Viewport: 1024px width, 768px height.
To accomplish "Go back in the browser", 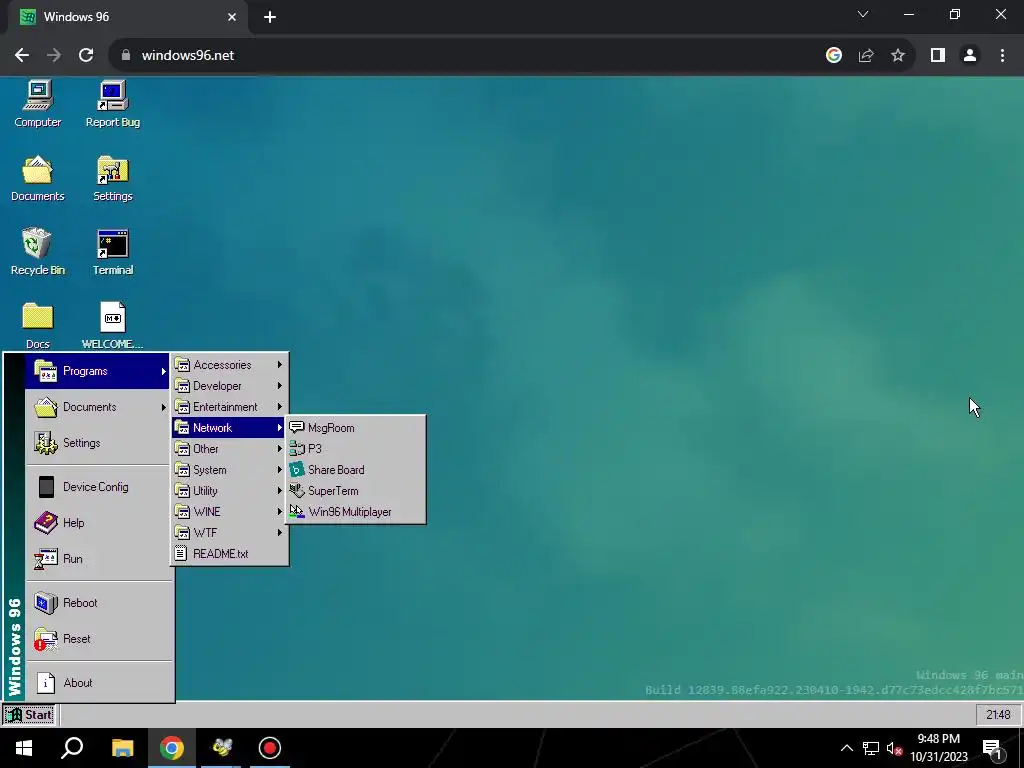I will (22, 56).
